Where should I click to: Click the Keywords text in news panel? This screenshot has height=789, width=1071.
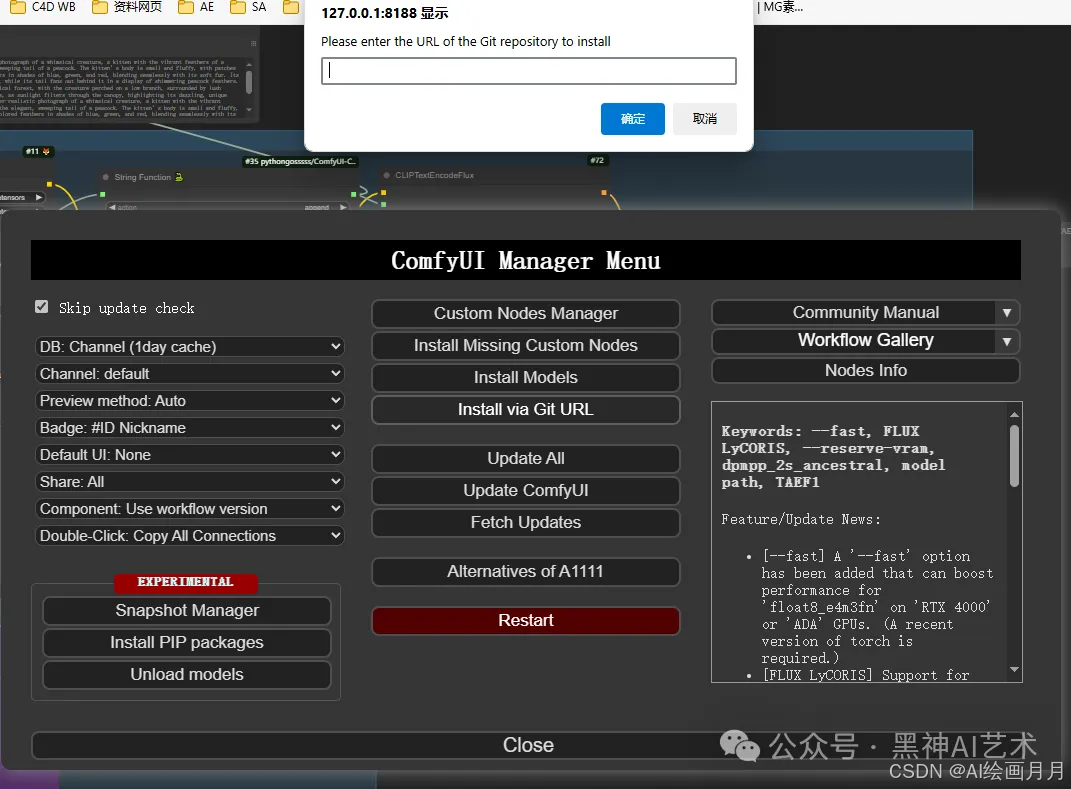tap(833, 456)
